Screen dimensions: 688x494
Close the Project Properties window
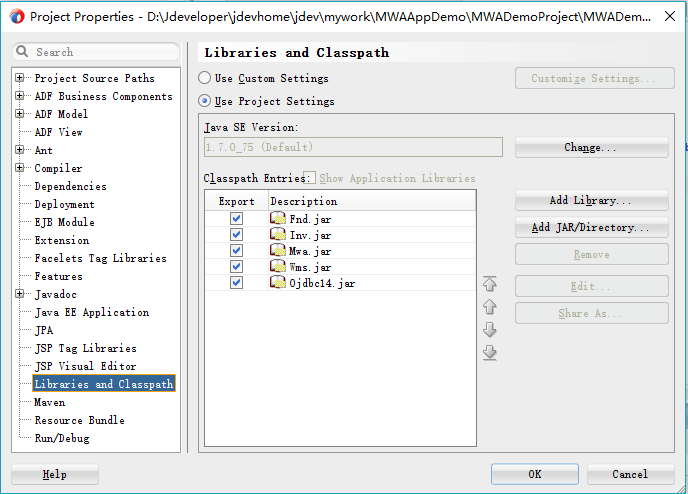(x=670, y=17)
